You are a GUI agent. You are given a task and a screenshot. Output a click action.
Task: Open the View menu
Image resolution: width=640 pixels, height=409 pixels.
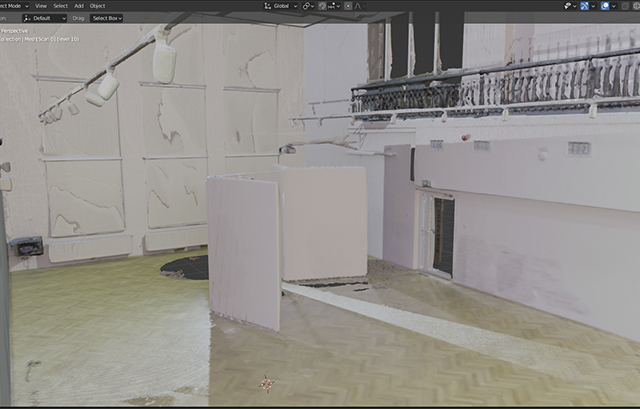click(41, 5)
